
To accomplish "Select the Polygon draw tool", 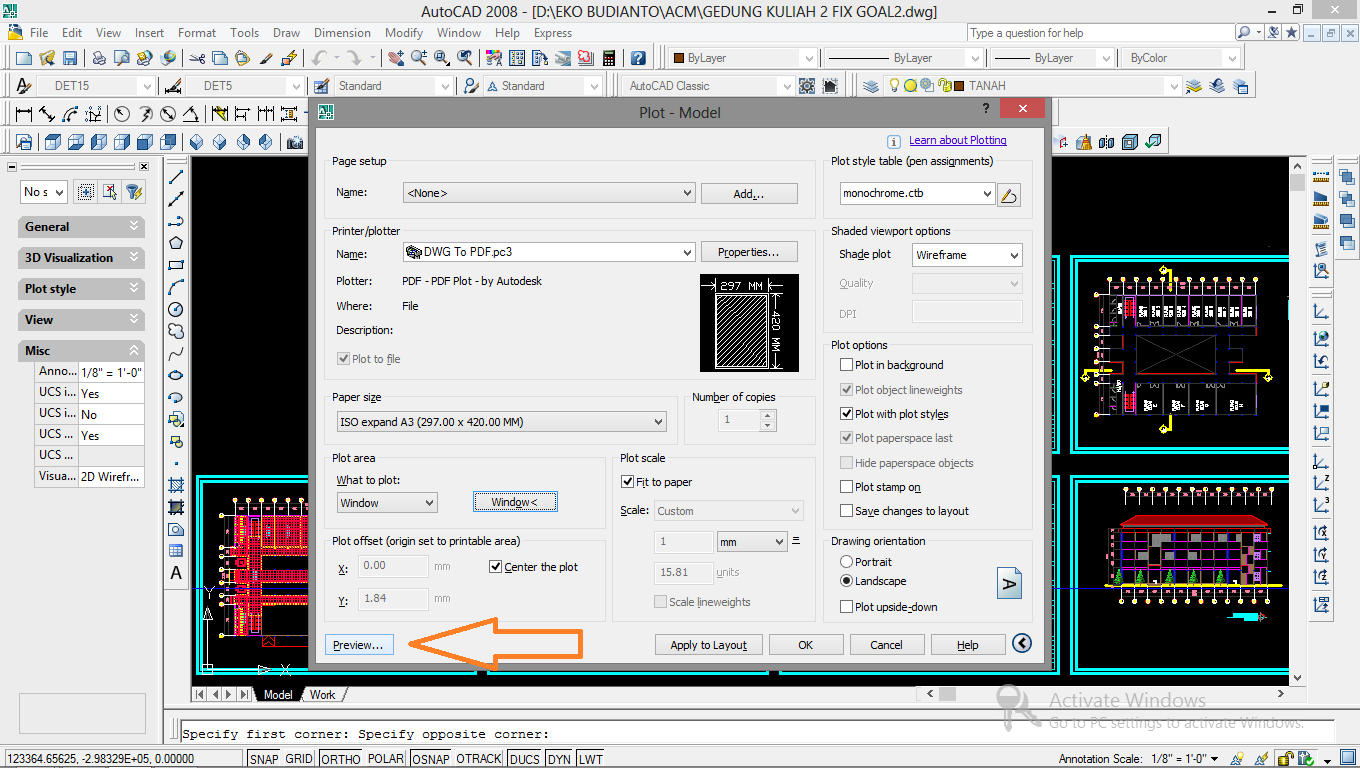I will 176,243.
